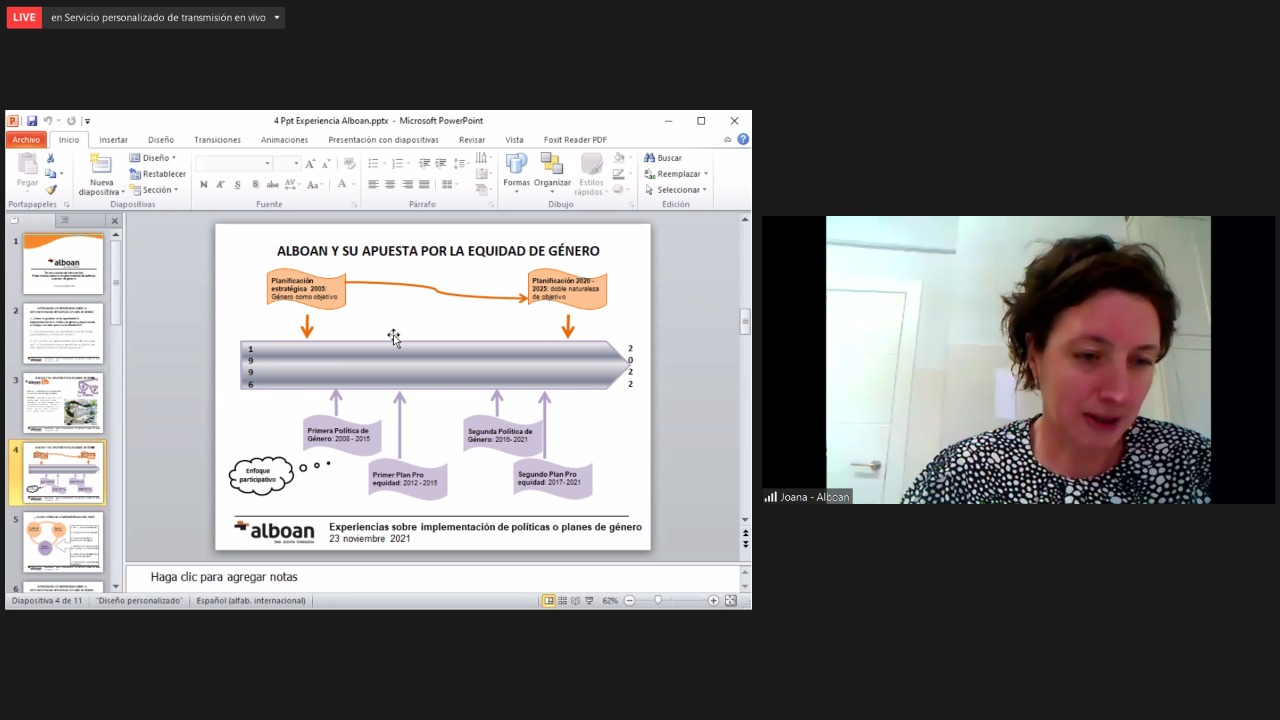Click the Organizar arrange icon
This screenshot has height=720, width=1280.
[x=552, y=164]
